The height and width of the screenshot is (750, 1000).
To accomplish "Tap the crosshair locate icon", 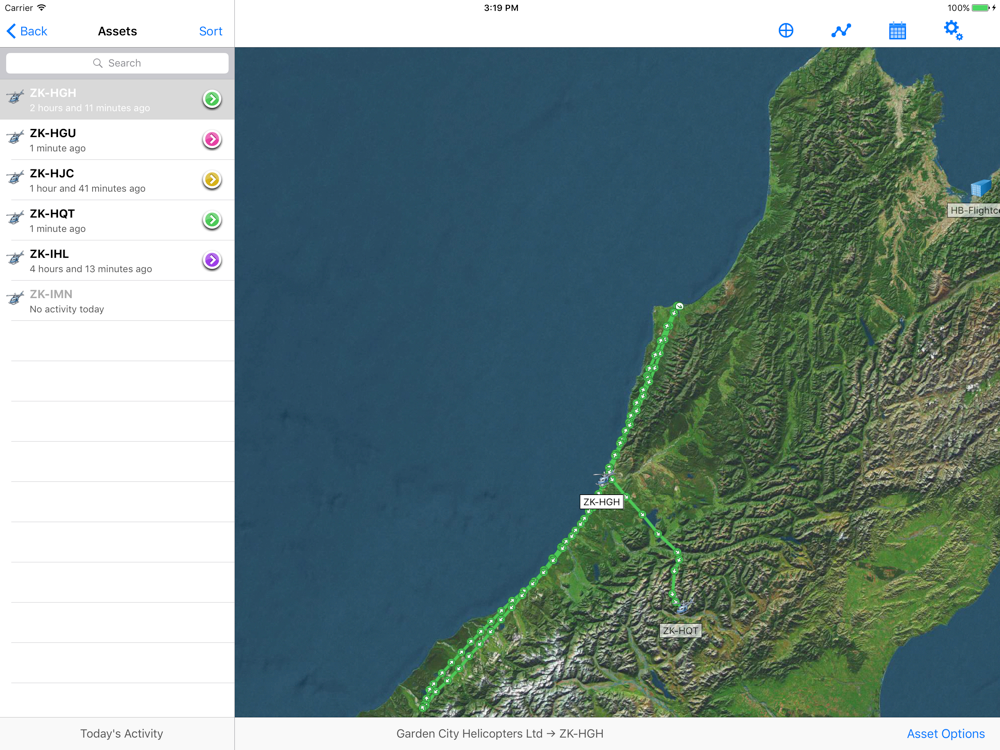I will pos(786,31).
